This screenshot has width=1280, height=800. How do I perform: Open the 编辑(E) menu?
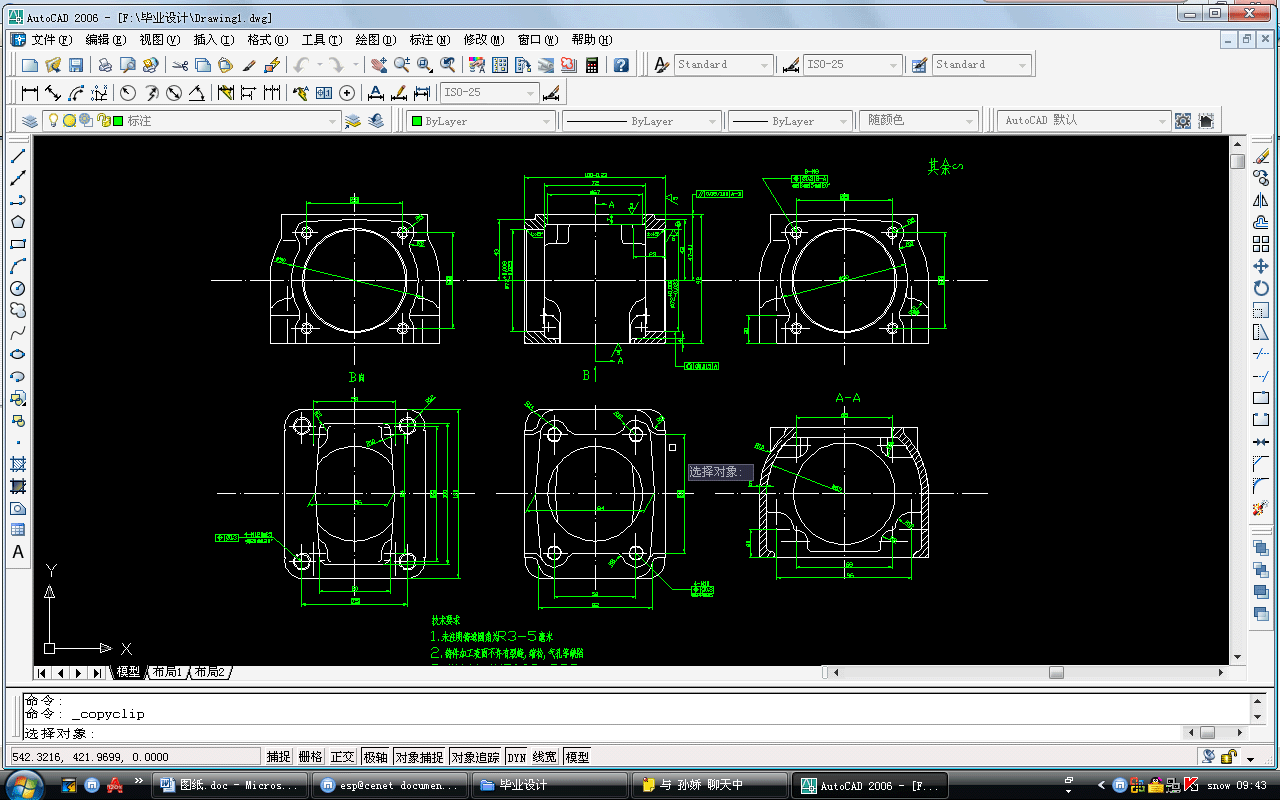[106, 40]
